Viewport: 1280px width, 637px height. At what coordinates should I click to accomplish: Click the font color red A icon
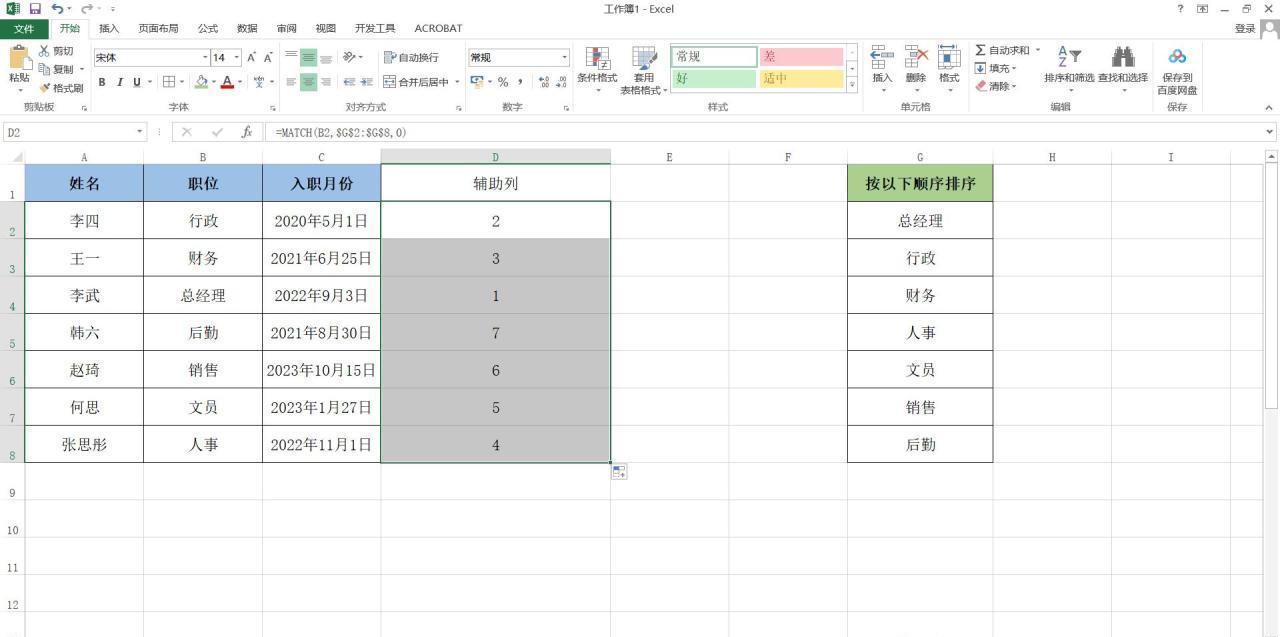point(227,82)
